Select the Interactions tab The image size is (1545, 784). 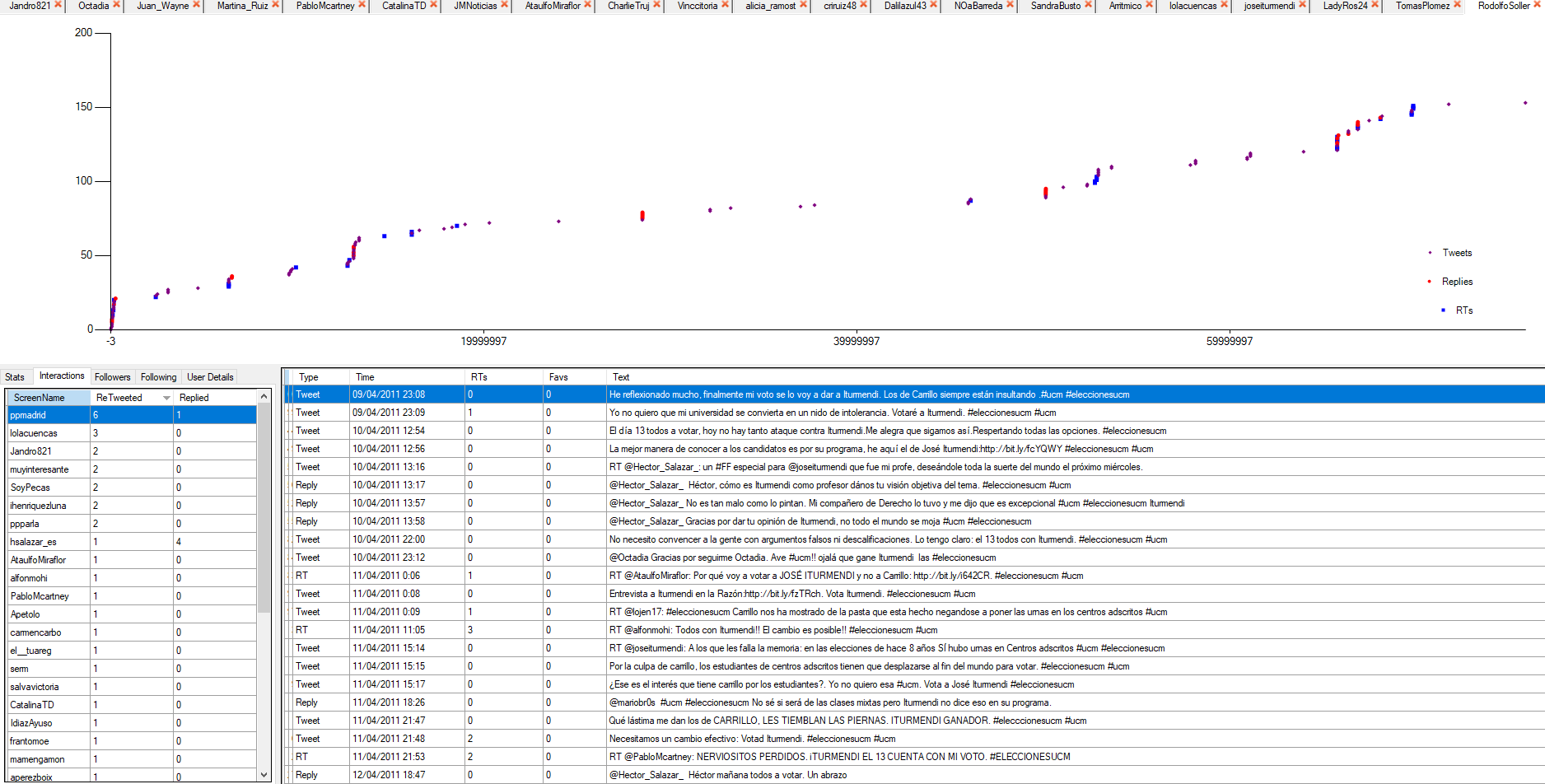point(62,376)
